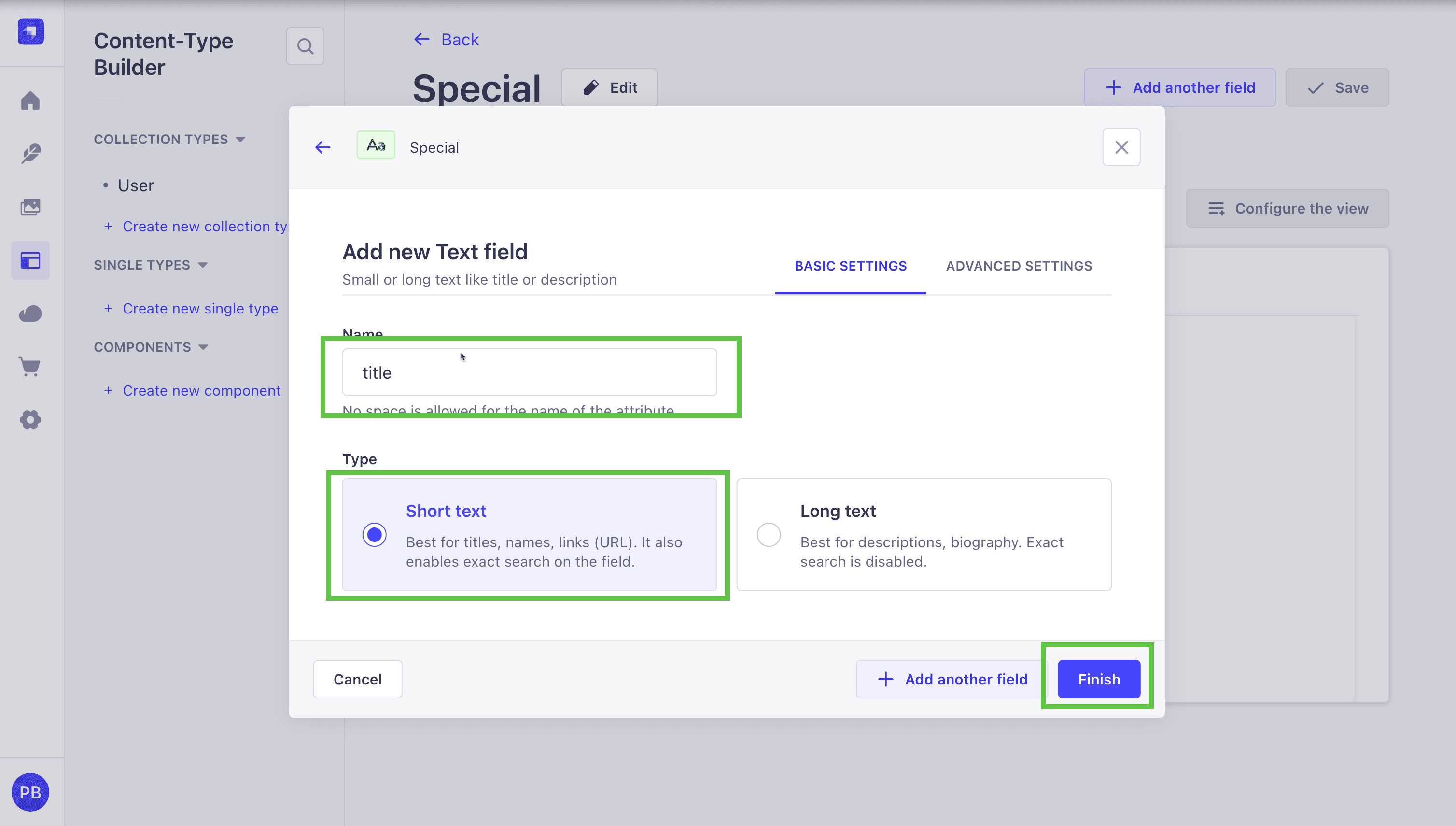Close the Add new Text field modal
1456x826 pixels.
[x=1121, y=147]
